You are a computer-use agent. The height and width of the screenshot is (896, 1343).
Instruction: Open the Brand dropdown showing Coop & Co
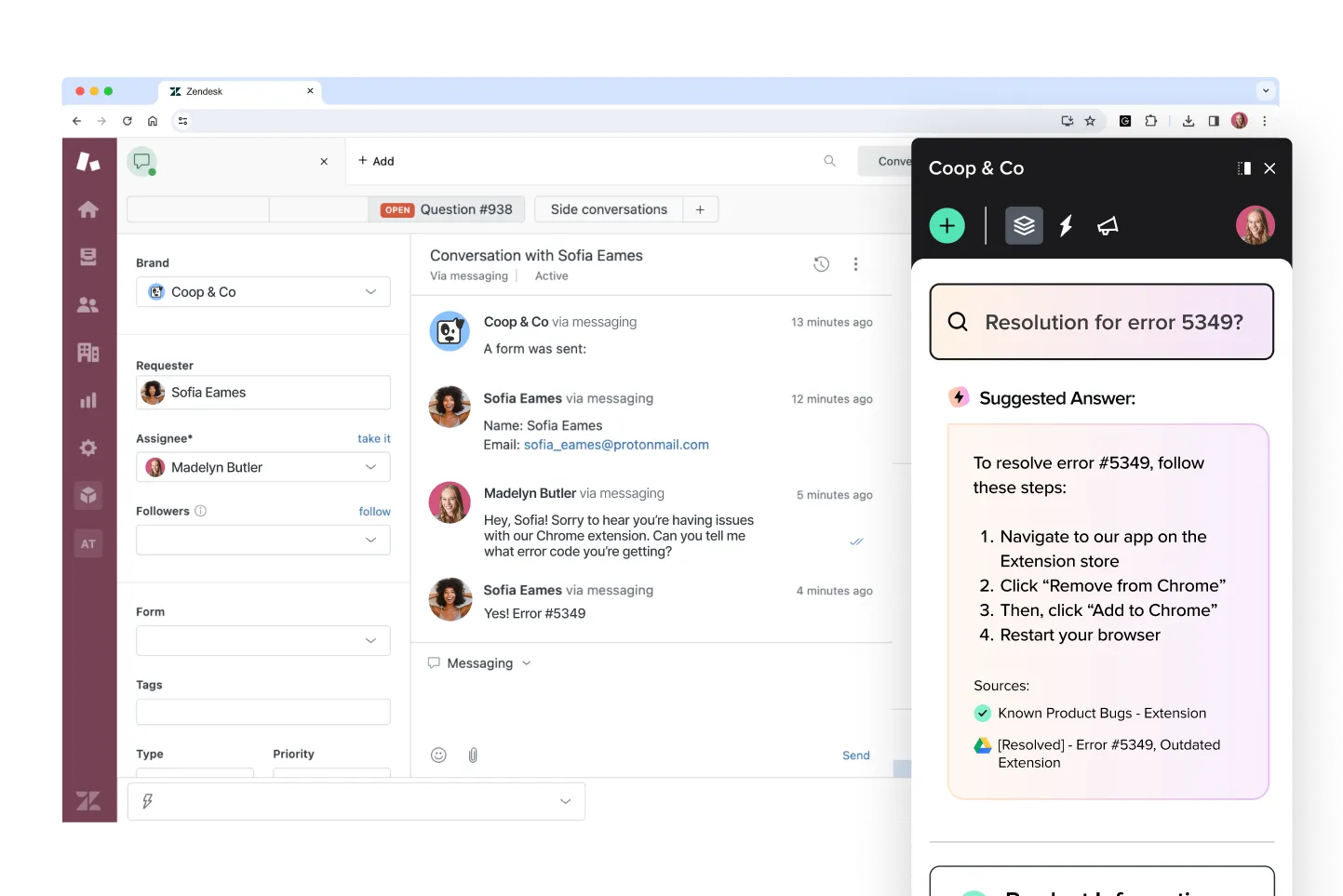(262, 291)
